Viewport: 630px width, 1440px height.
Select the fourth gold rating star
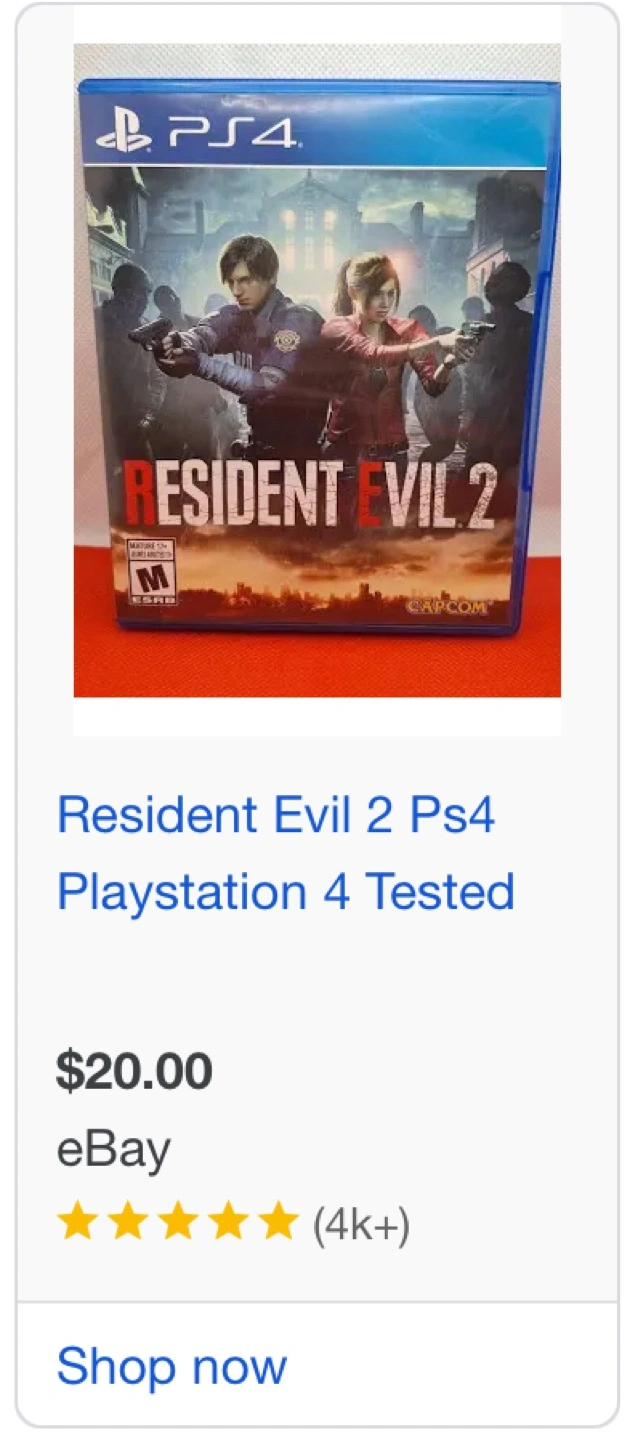click(229, 1222)
